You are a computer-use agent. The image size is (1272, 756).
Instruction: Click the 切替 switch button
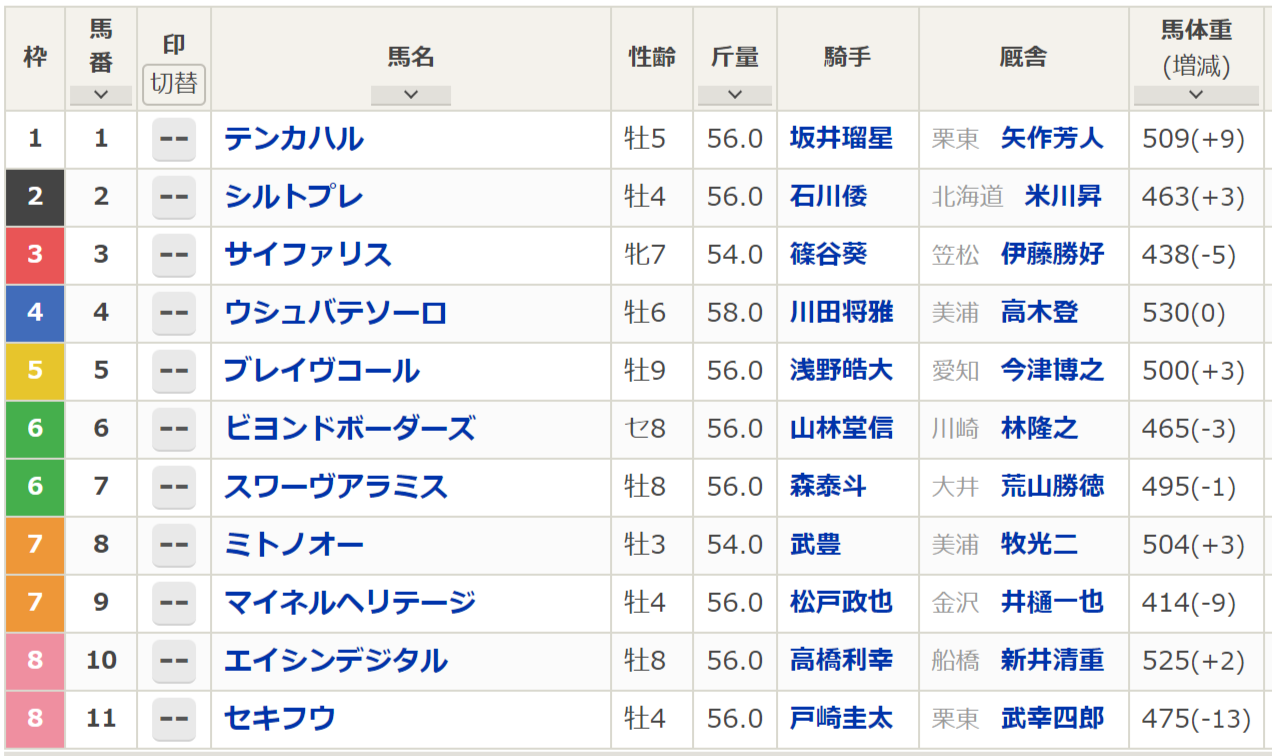[174, 84]
